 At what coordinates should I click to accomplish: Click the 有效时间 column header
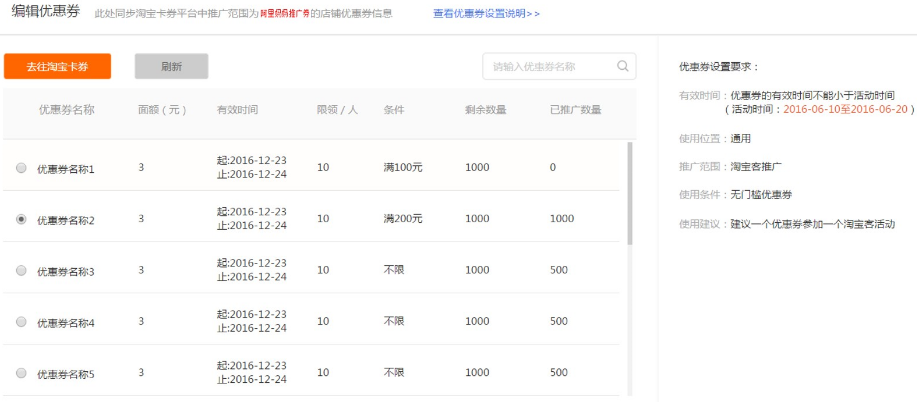point(237,109)
